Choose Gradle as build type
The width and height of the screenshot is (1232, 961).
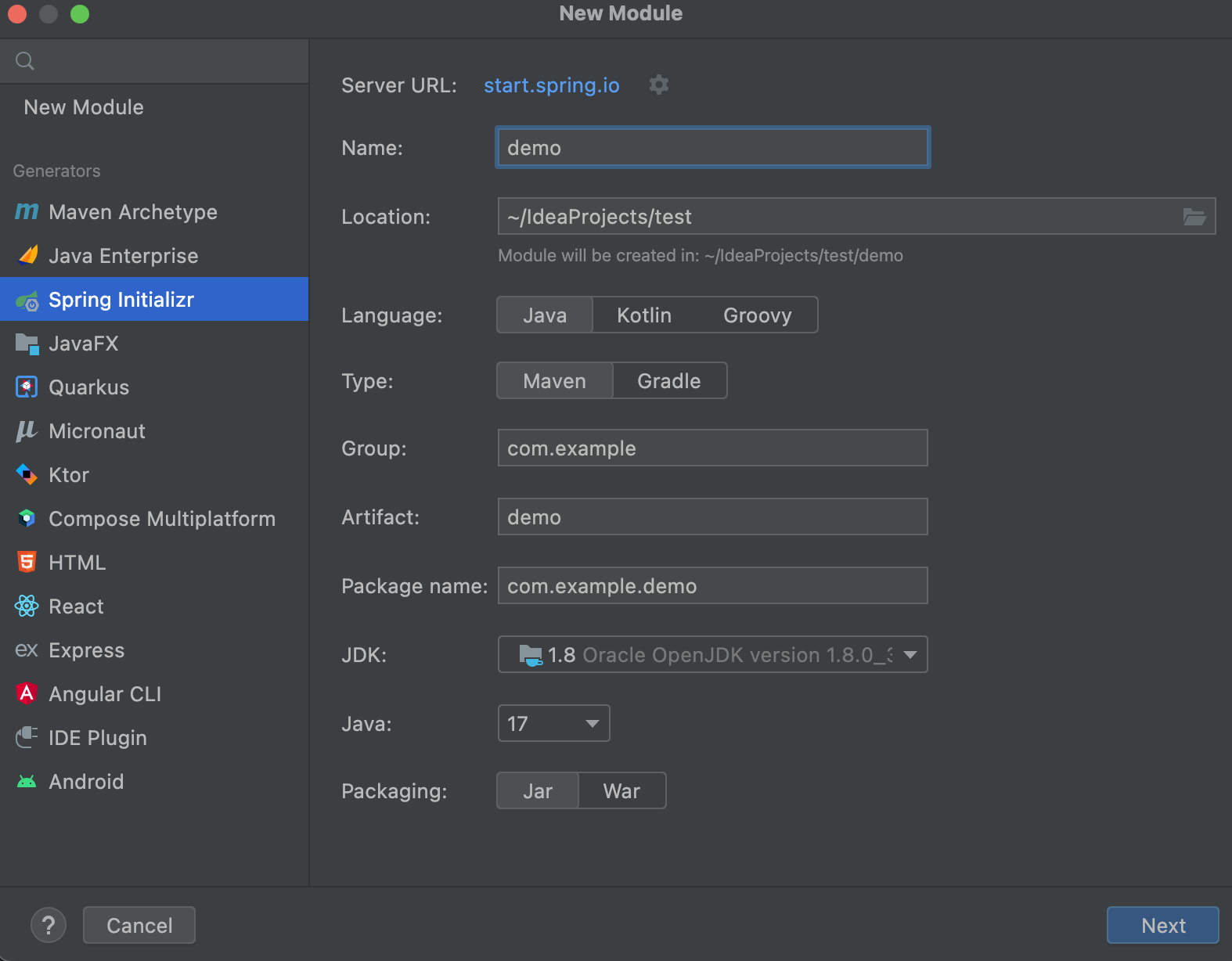point(669,381)
